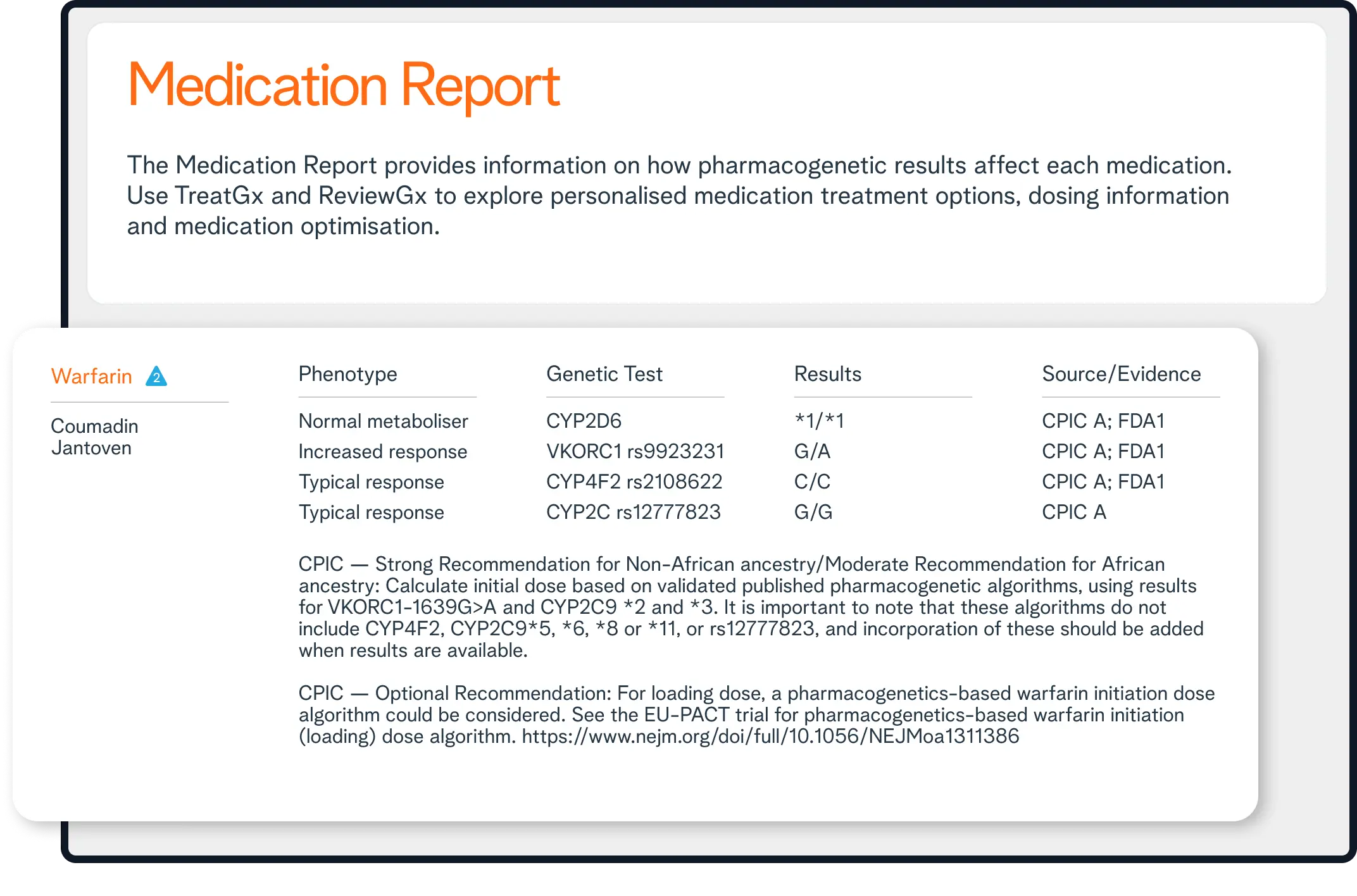Click the Phenotype column header

click(347, 374)
